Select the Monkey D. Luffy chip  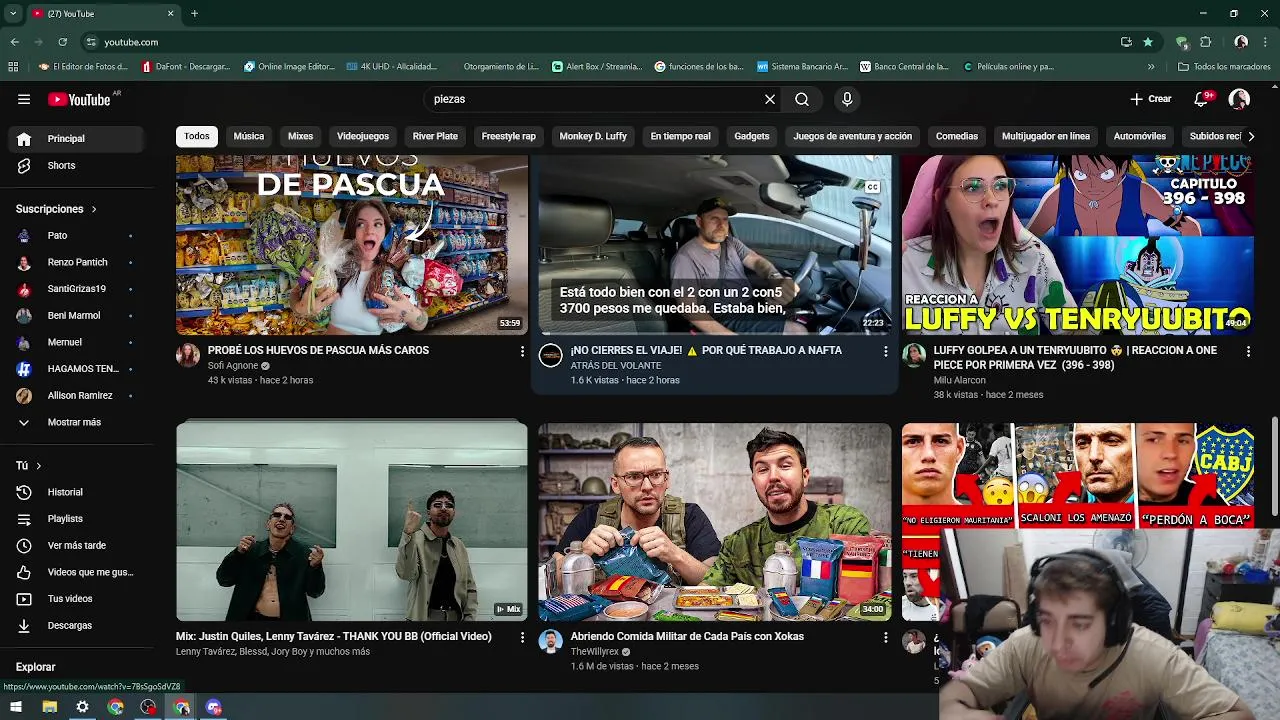593,136
